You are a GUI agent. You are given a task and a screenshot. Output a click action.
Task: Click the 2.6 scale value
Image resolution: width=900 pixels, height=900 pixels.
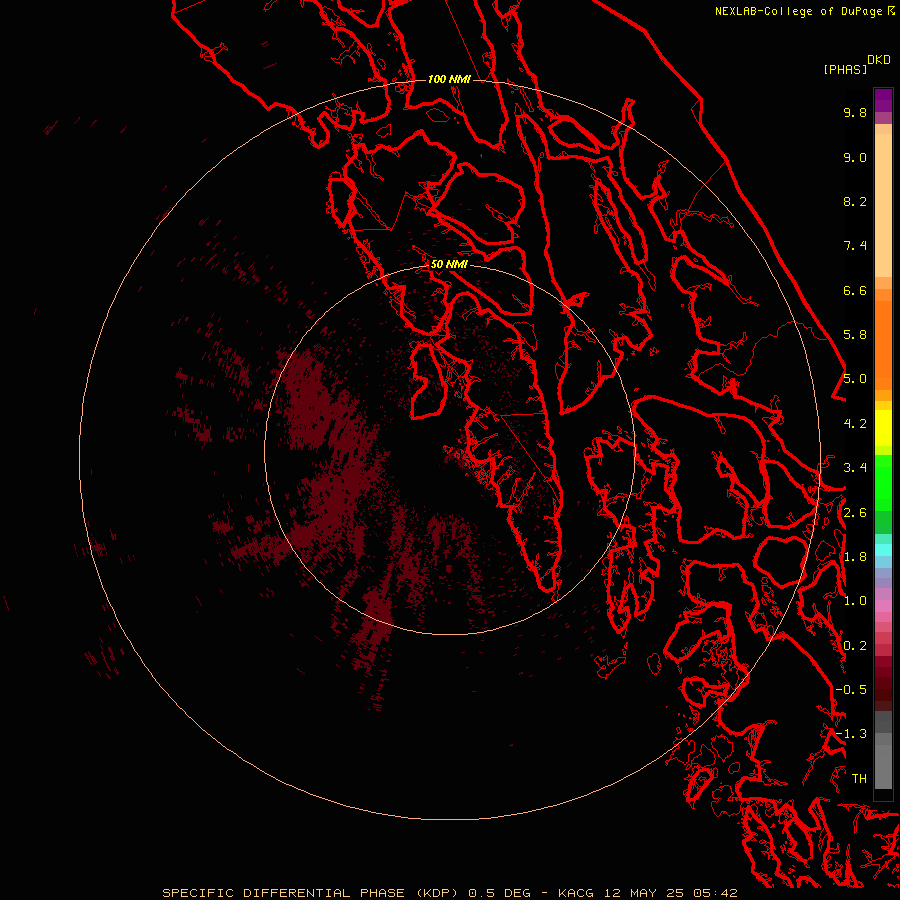click(855, 513)
